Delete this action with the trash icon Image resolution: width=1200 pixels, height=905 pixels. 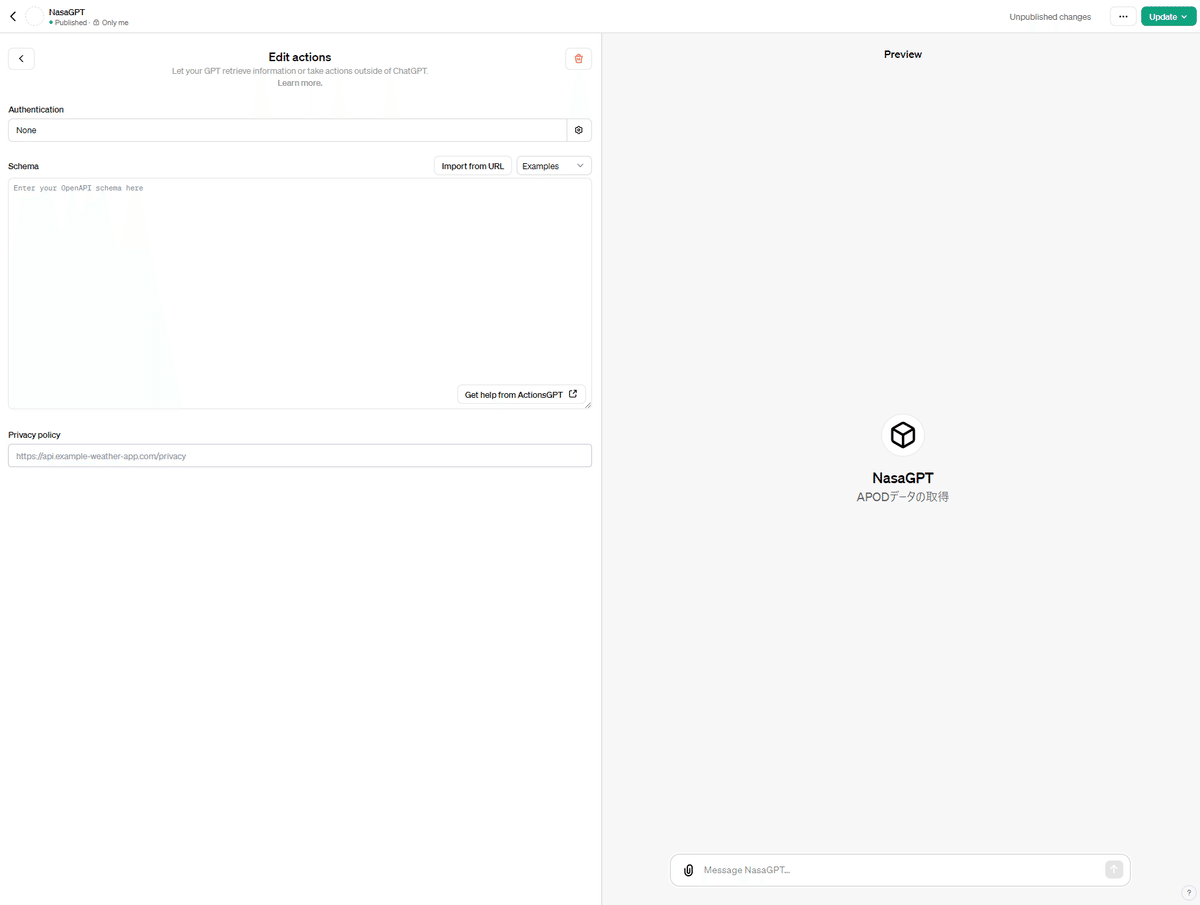tap(578, 59)
